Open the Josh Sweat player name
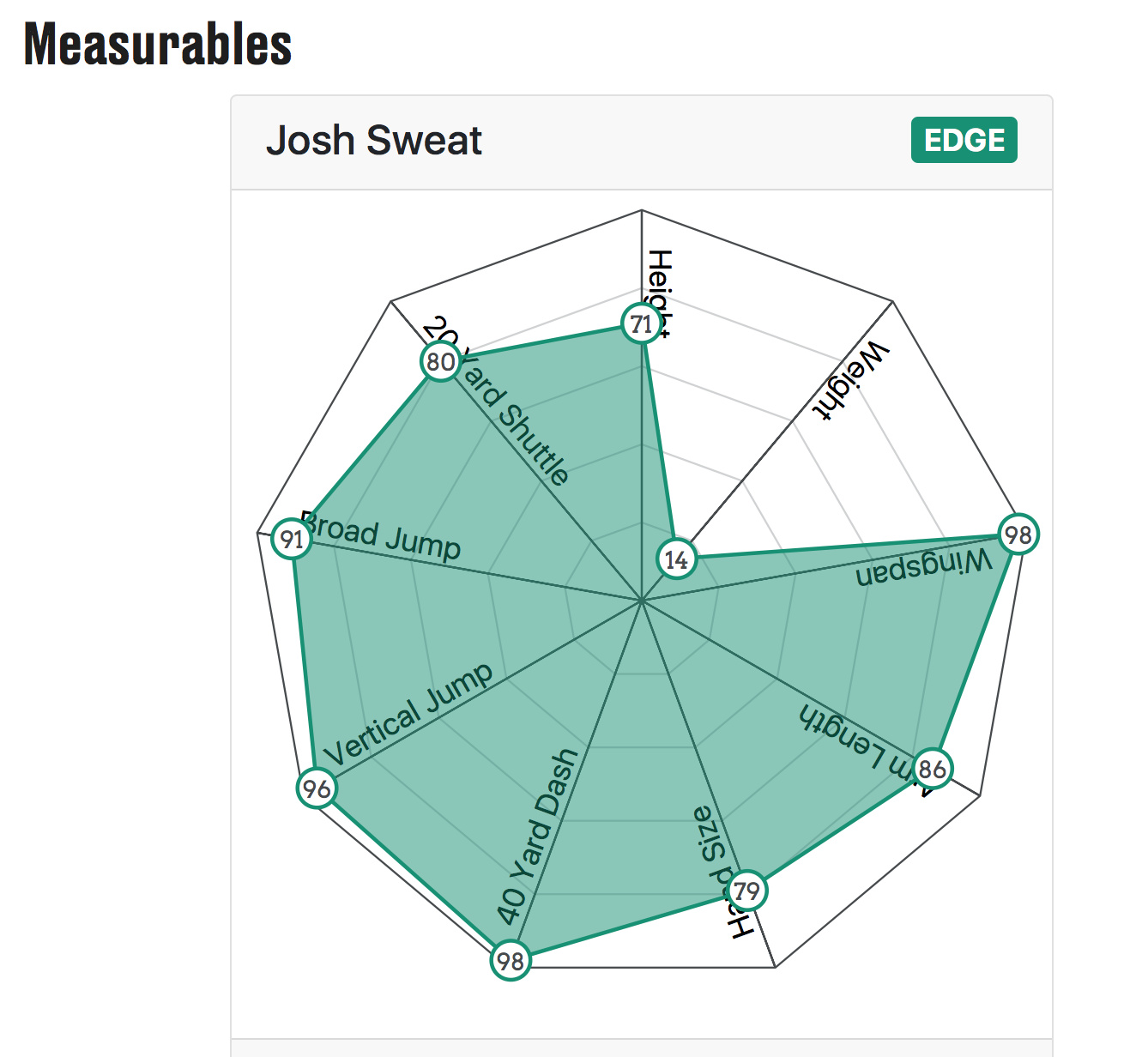This screenshot has width=1148, height=1057. (374, 140)
